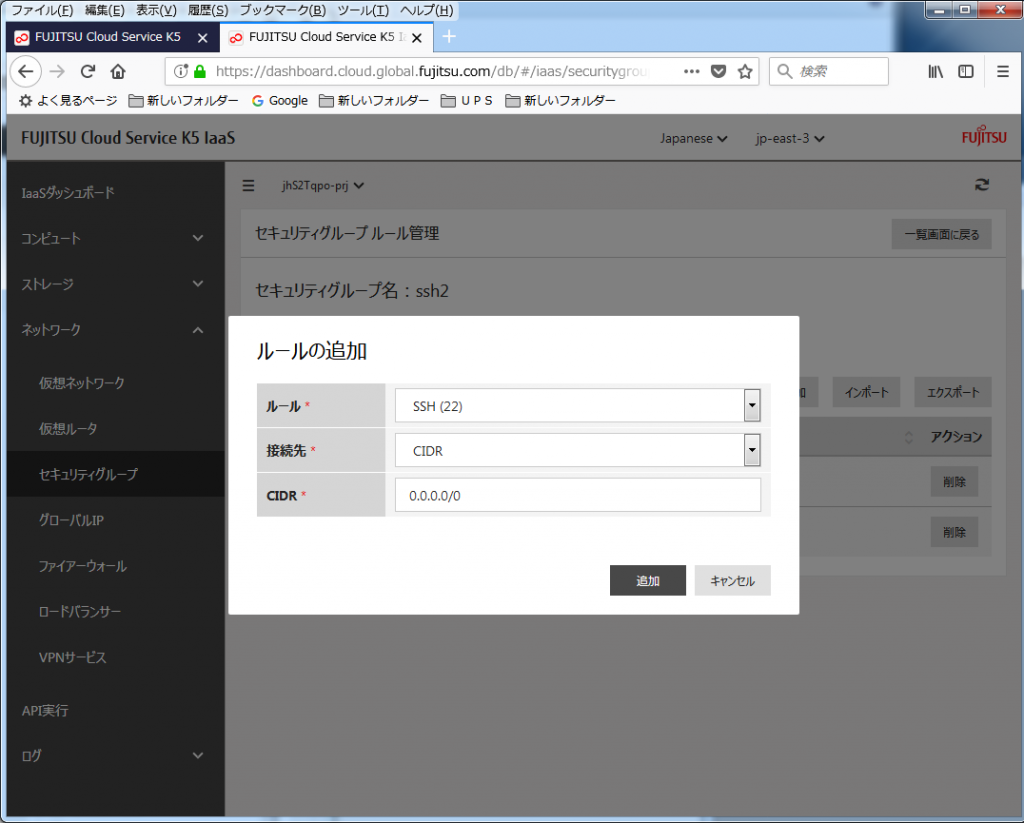Open the ルール dropdown showing SSH (22)
Image resolution: width=1024 pixels, height=823 pixels.
pyautogui.click(x=577, y=406)
